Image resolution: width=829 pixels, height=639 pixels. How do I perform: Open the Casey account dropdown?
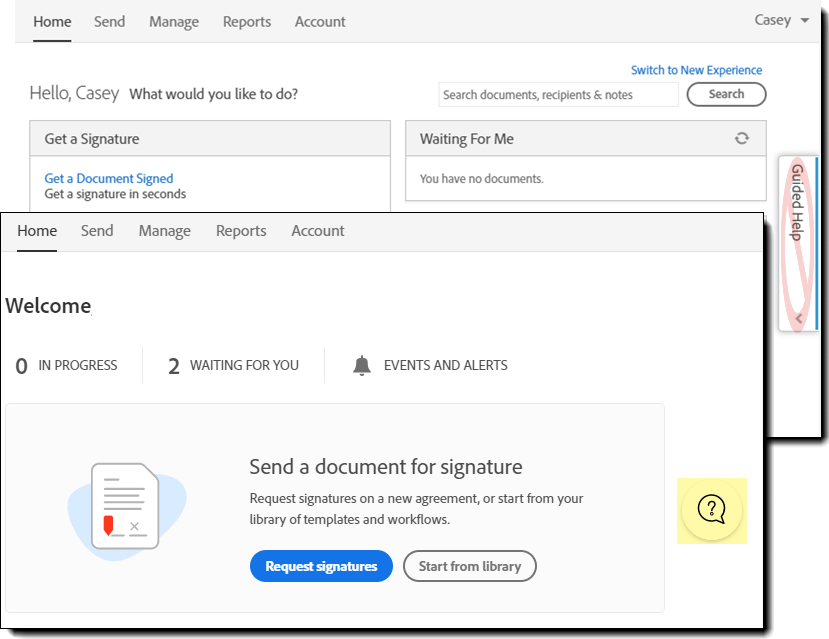click(x=781, y=20)
